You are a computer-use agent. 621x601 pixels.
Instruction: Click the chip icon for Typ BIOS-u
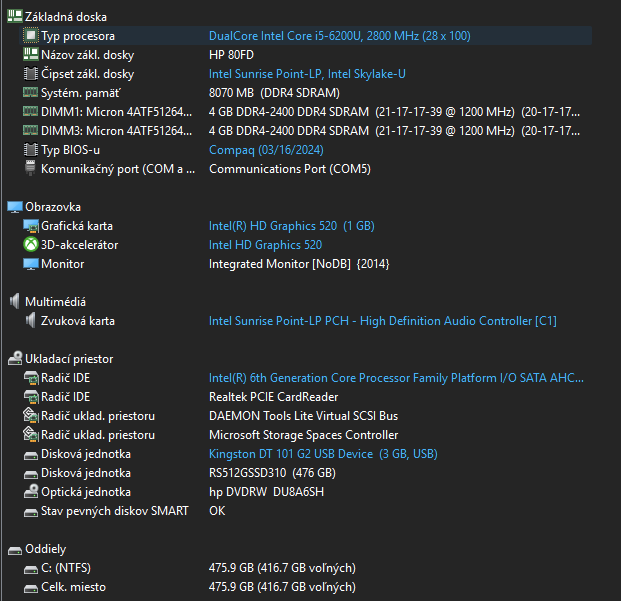coord(30,150)
